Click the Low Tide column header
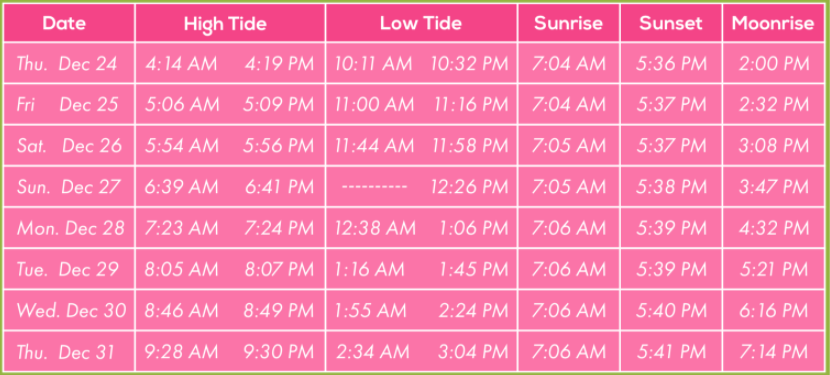The width and height of the screenshot is (830, 375). pyautogui.click(x=421, y=23)
